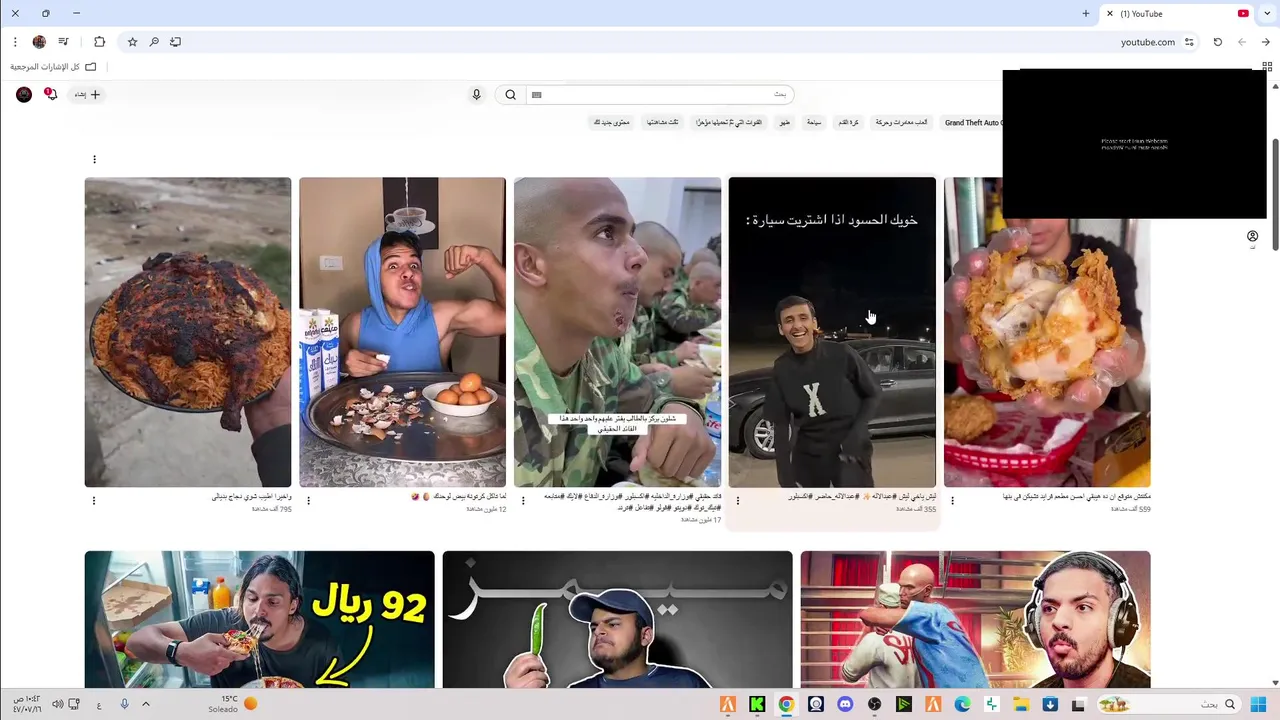Open the blue hoodie eggs Short

click(402, 332)
